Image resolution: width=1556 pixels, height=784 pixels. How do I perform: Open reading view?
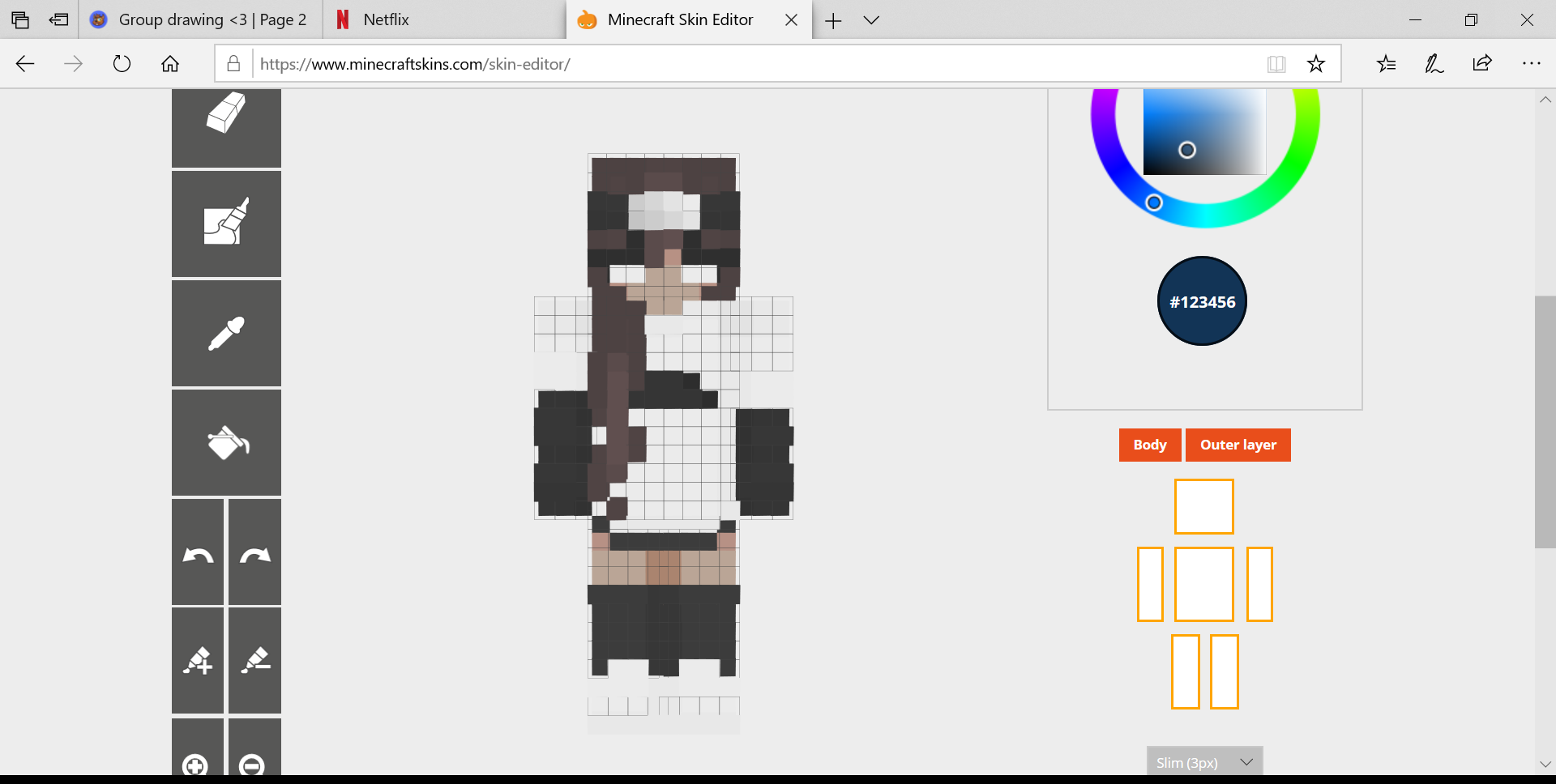[1276, 64]
